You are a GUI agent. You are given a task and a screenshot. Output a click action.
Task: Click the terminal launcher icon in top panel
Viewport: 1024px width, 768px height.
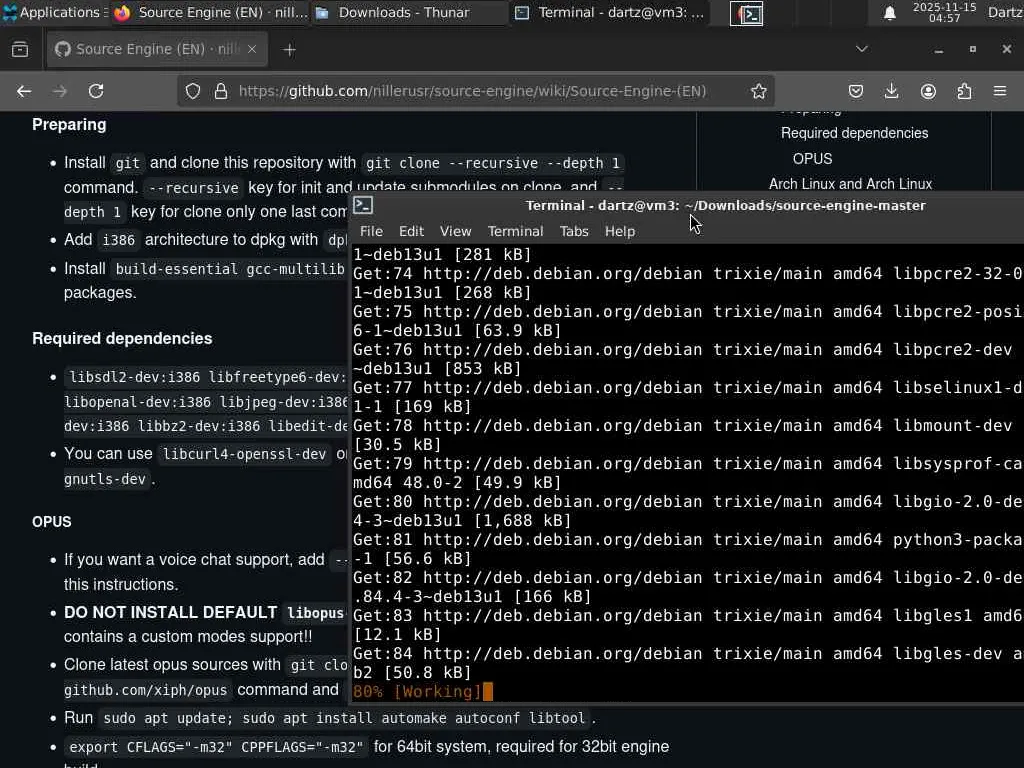[746, 14]
